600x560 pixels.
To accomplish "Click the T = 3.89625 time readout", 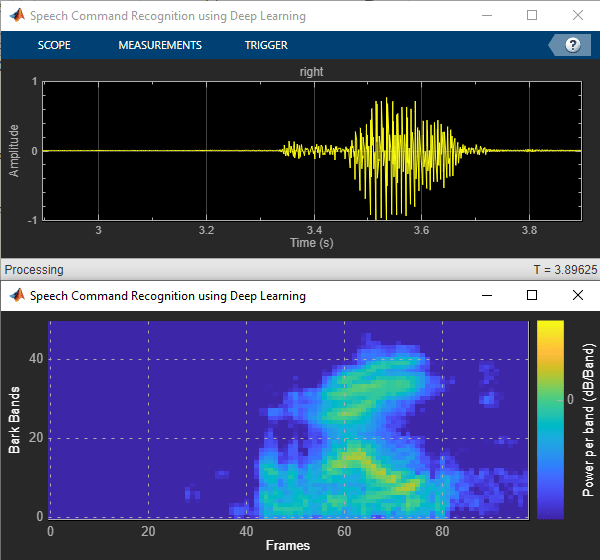I will [x=563, y=270].
